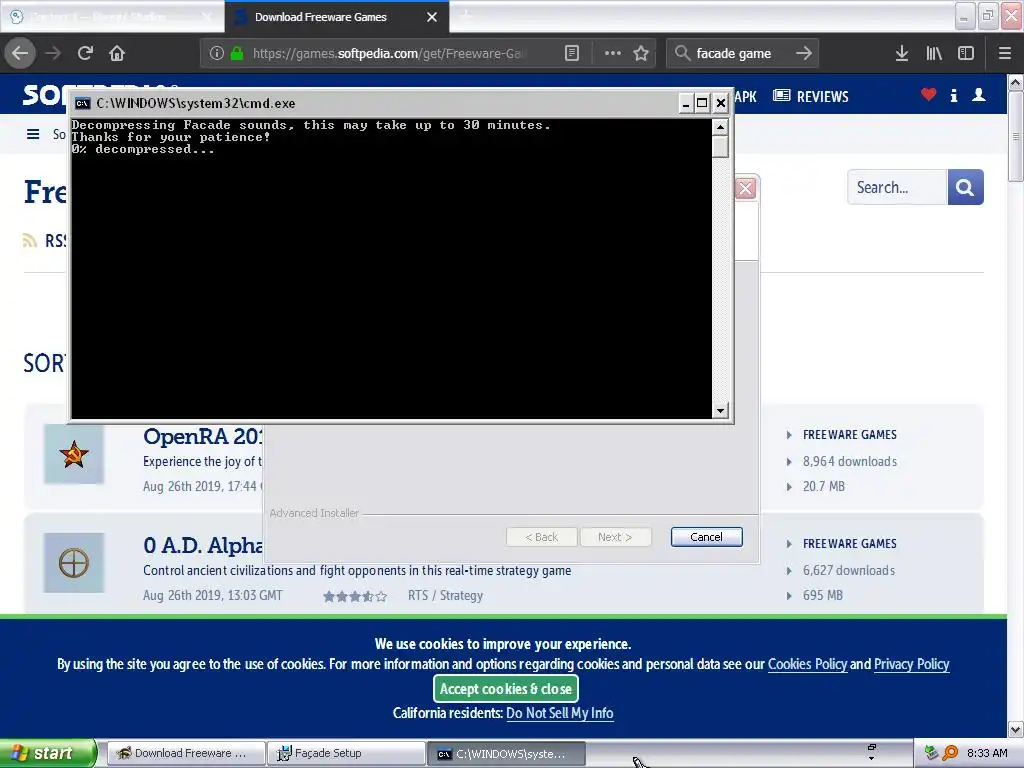Screen dimensions: 1024x768
Task: Close the Façade Setup dialog with red X
Action: click(745, 189)
